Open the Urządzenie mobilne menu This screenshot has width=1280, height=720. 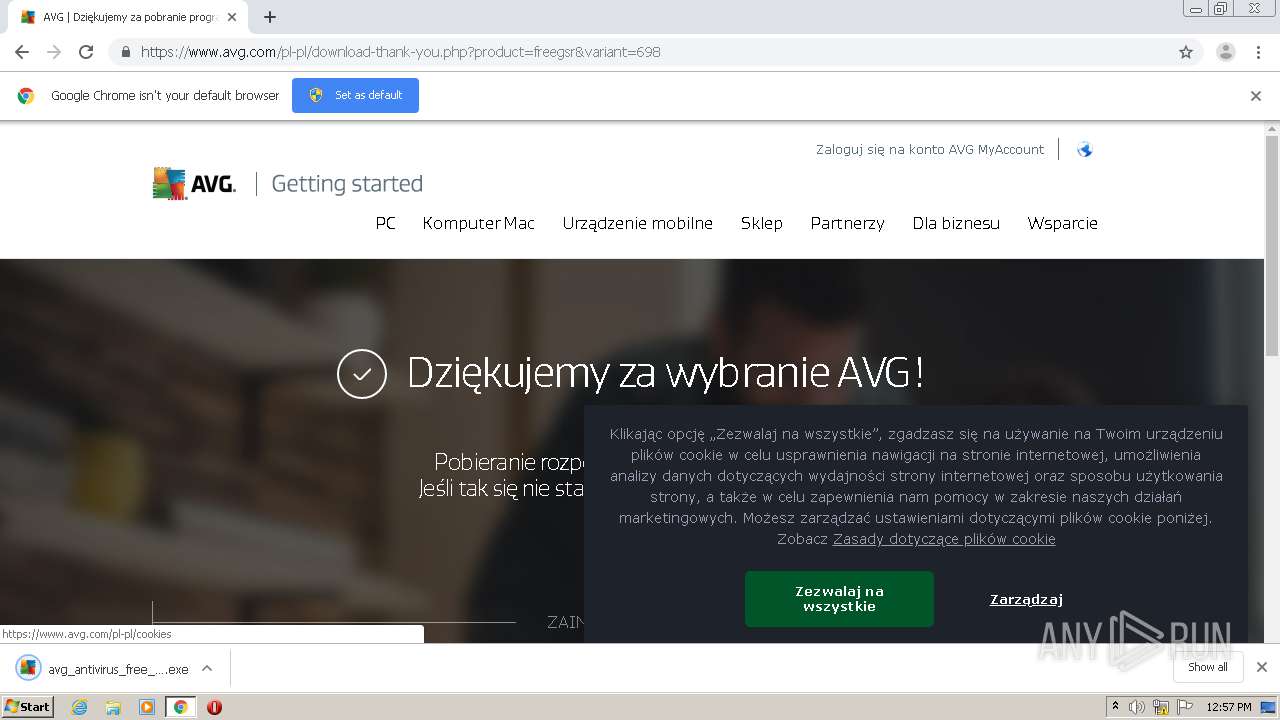click(x=638, y=223)
